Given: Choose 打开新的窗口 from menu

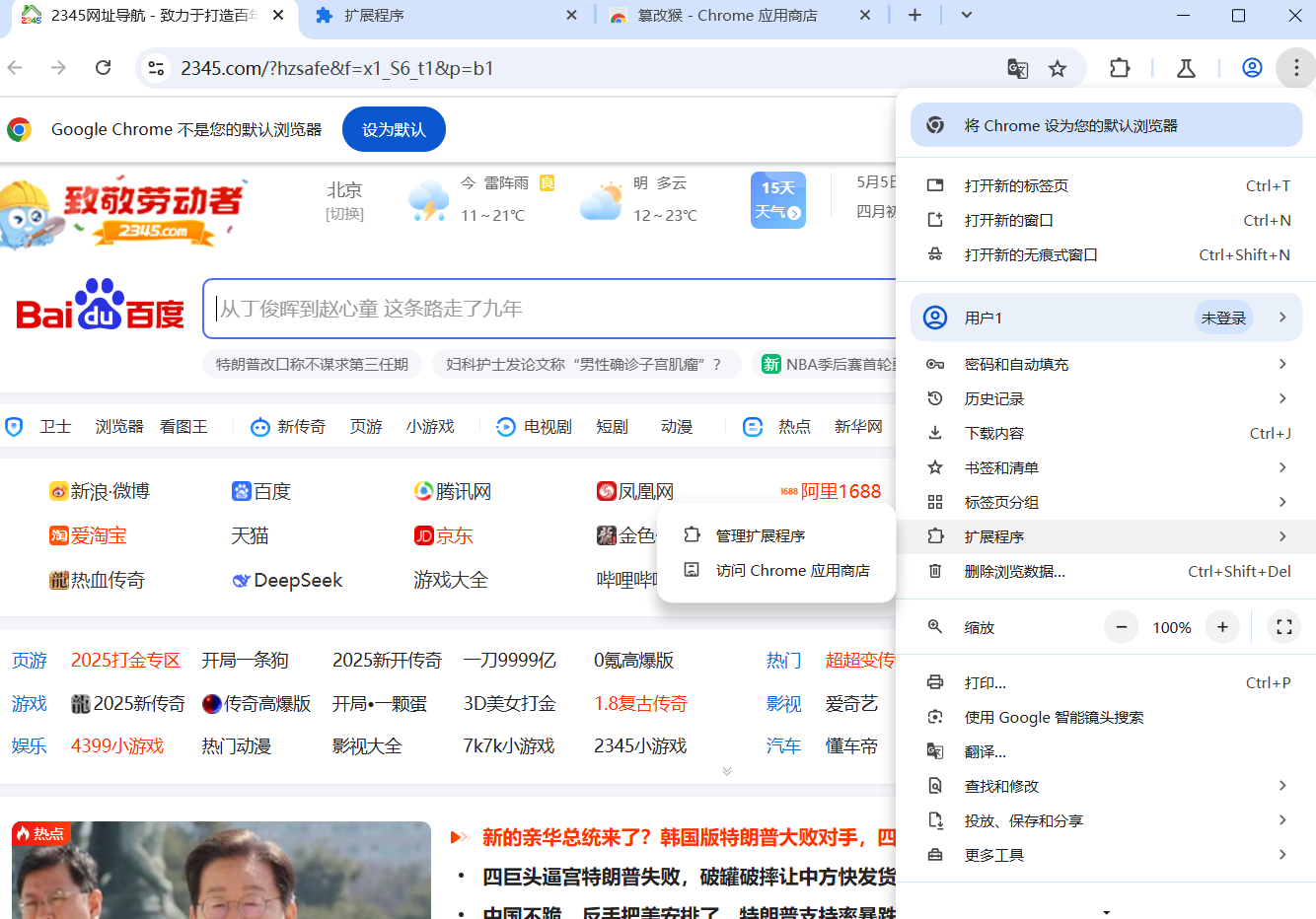Looking at the screenshot, I should (1106, 220).
